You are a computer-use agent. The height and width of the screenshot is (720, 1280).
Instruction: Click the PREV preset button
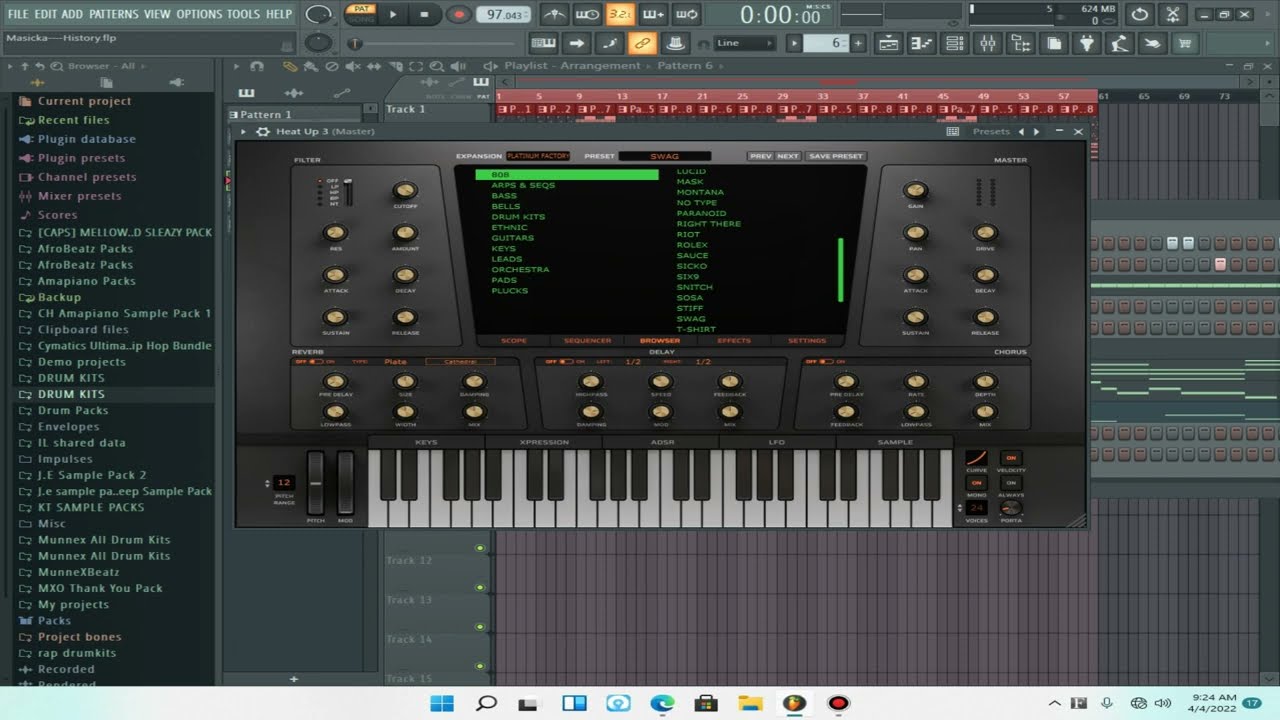pyautogui.click(x=761, y=156)
